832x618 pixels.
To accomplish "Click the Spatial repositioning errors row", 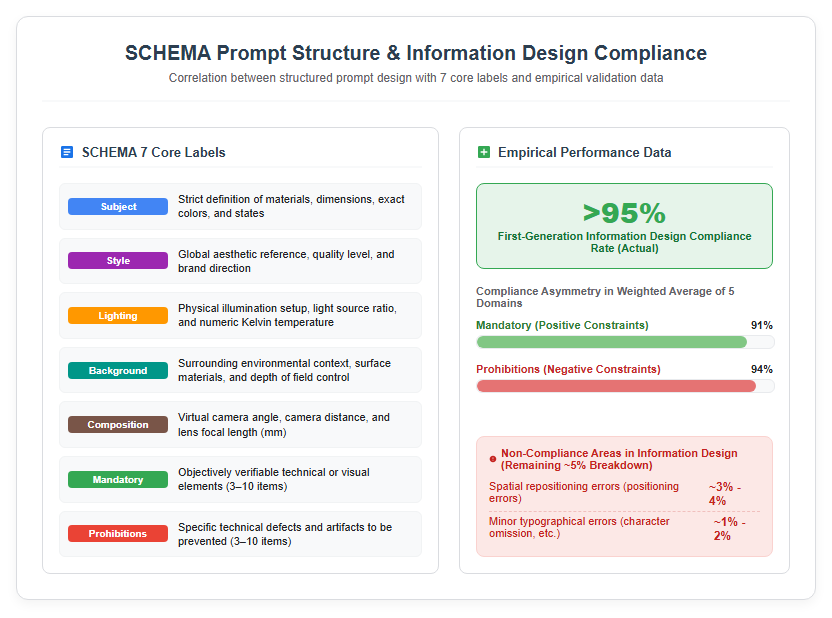I will point(624,493).
